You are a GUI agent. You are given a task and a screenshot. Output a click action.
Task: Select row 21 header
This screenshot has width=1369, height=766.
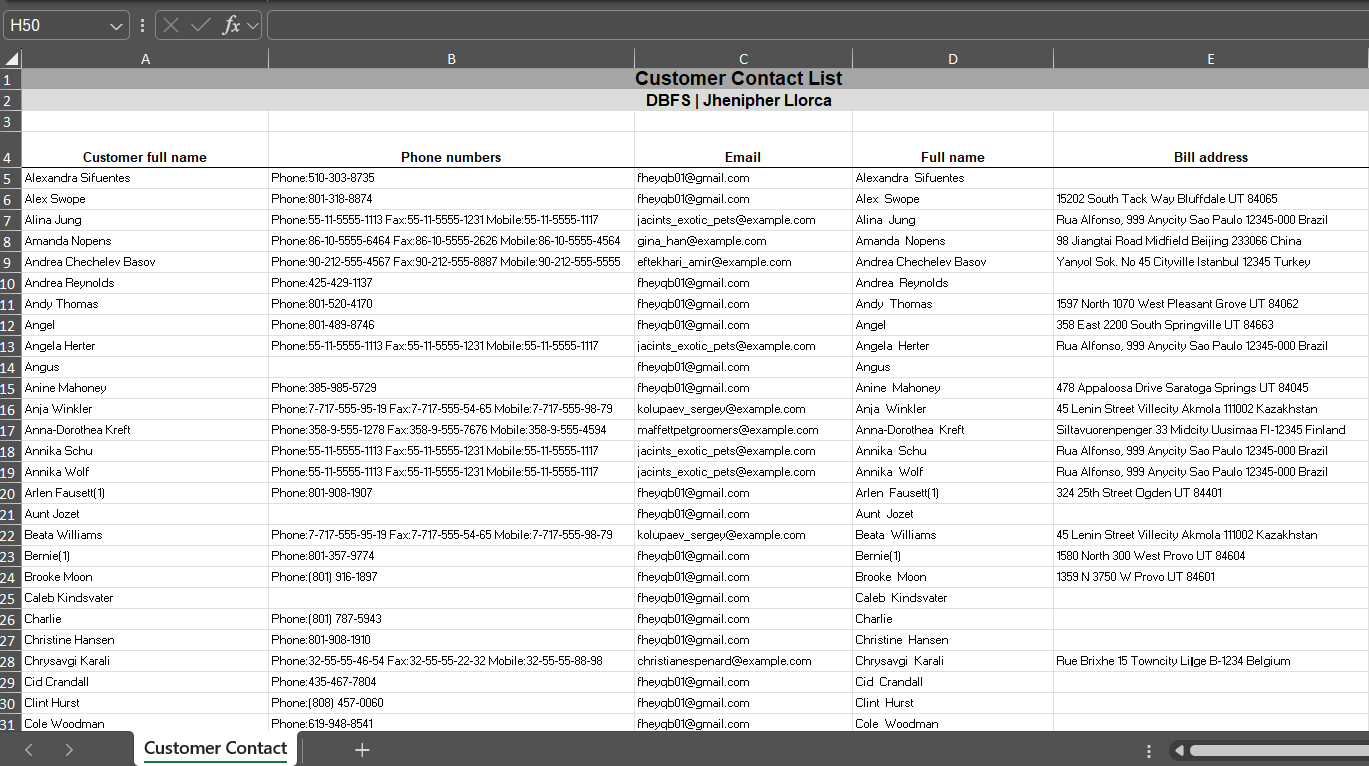click(10, 514)
